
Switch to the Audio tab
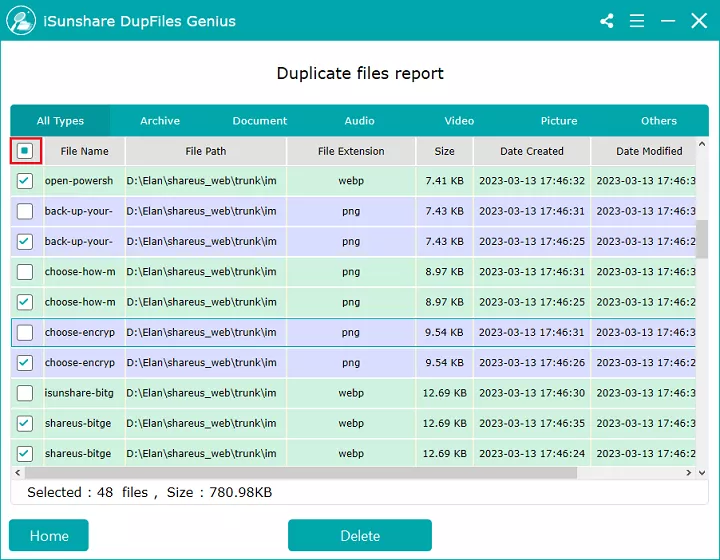pos(360,121)
